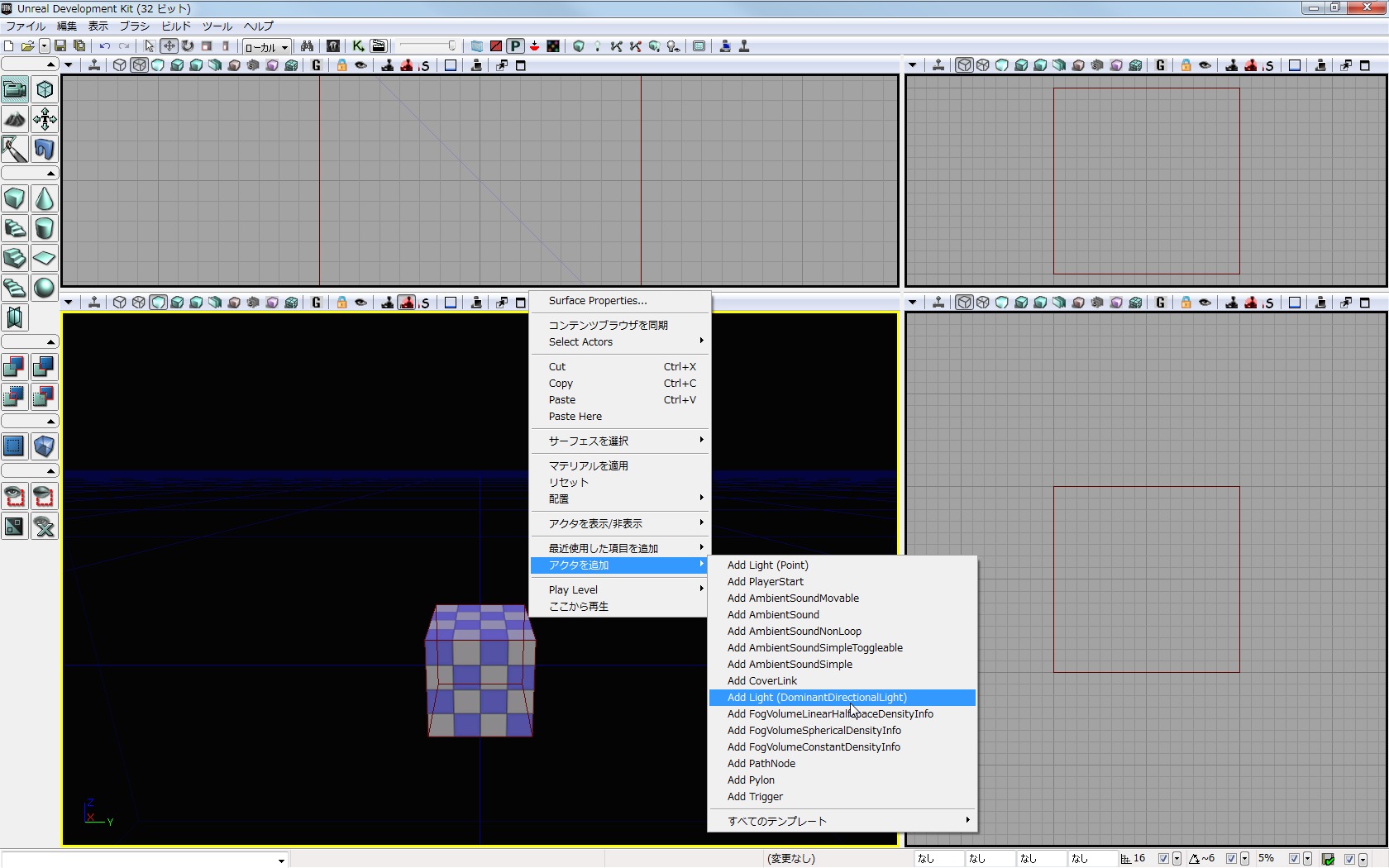Click Surface Properties... entry

pyautogui.click(x=598, y=301)
